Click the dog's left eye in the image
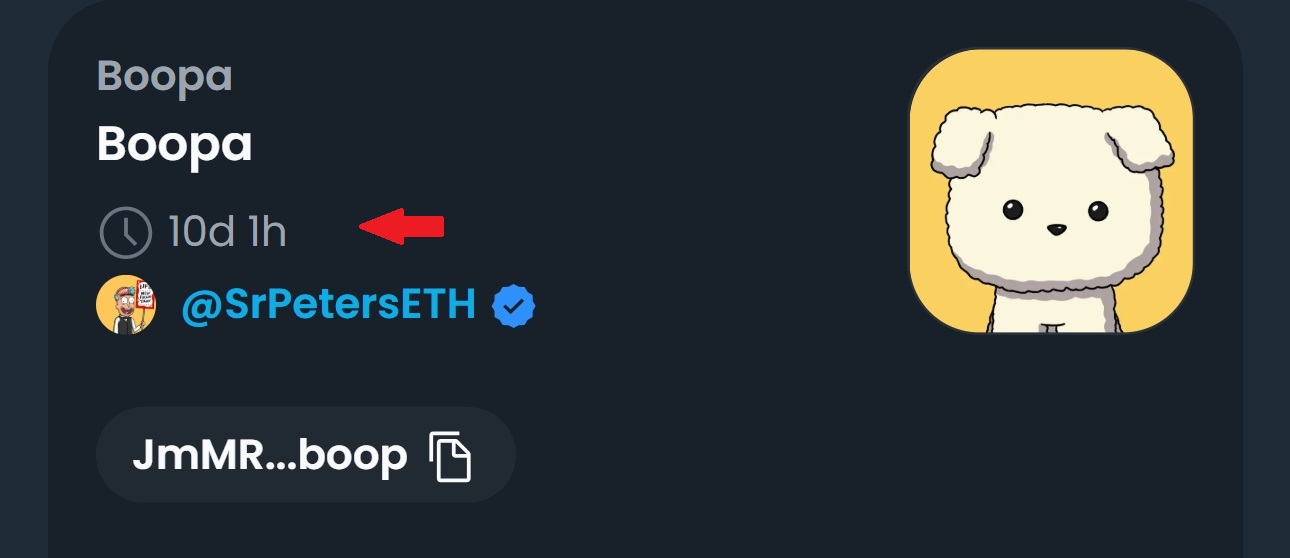1290x558 pixels. [1013, 210]
